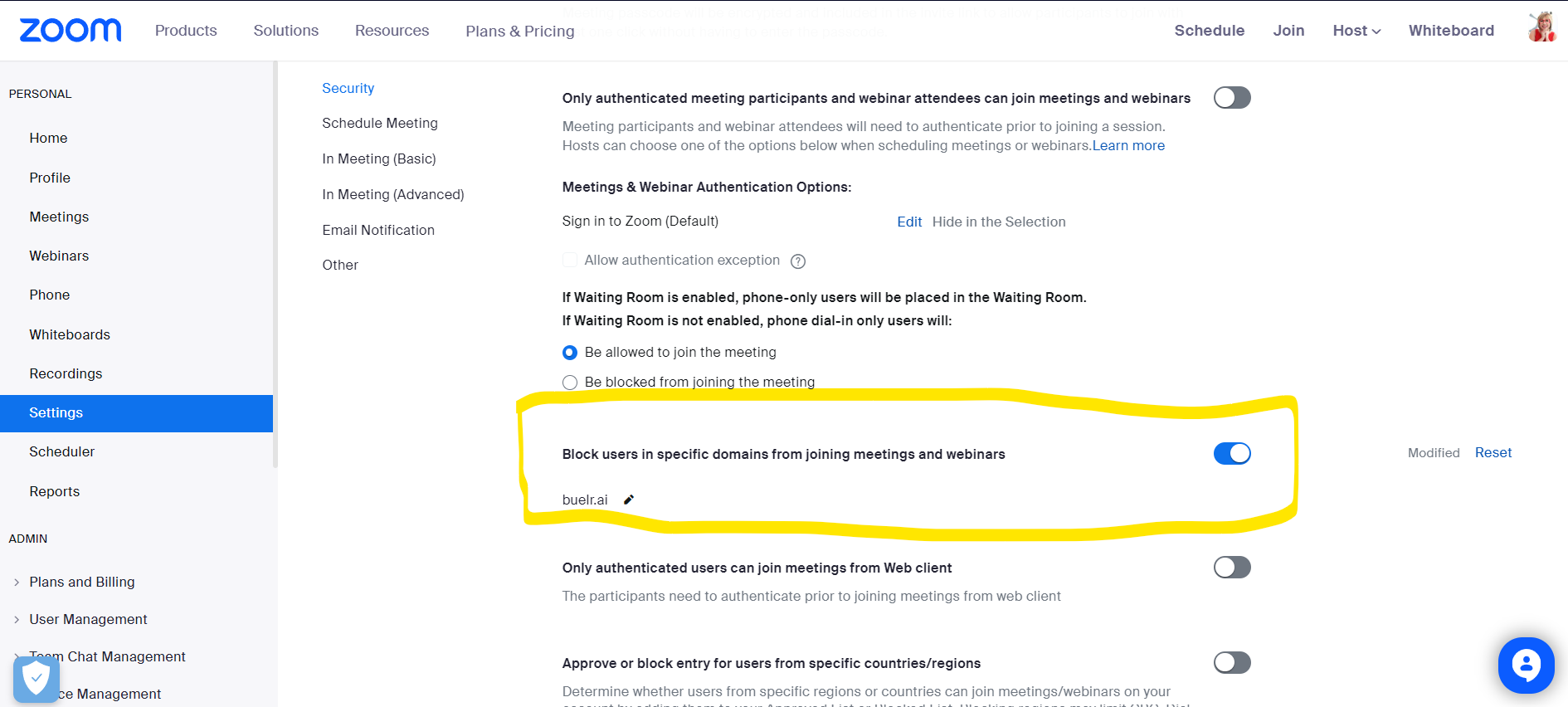
Task: Enable authenticated users for Web client
Action: pyautogui.click(x=1232, y=567)
